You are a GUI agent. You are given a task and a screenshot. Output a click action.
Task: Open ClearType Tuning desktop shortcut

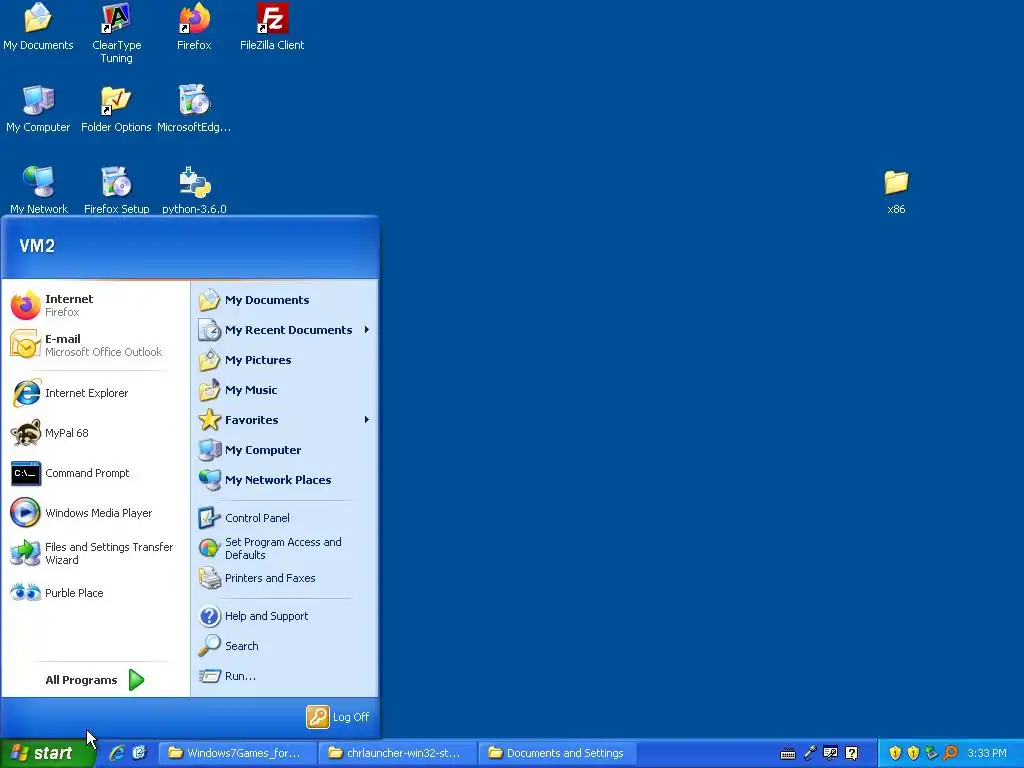pyautogui.click(x=116, y=33)
